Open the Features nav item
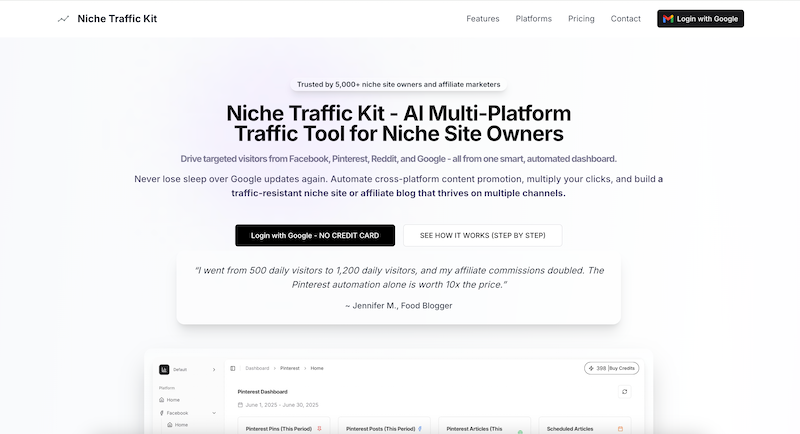 (x=483, y=19)
